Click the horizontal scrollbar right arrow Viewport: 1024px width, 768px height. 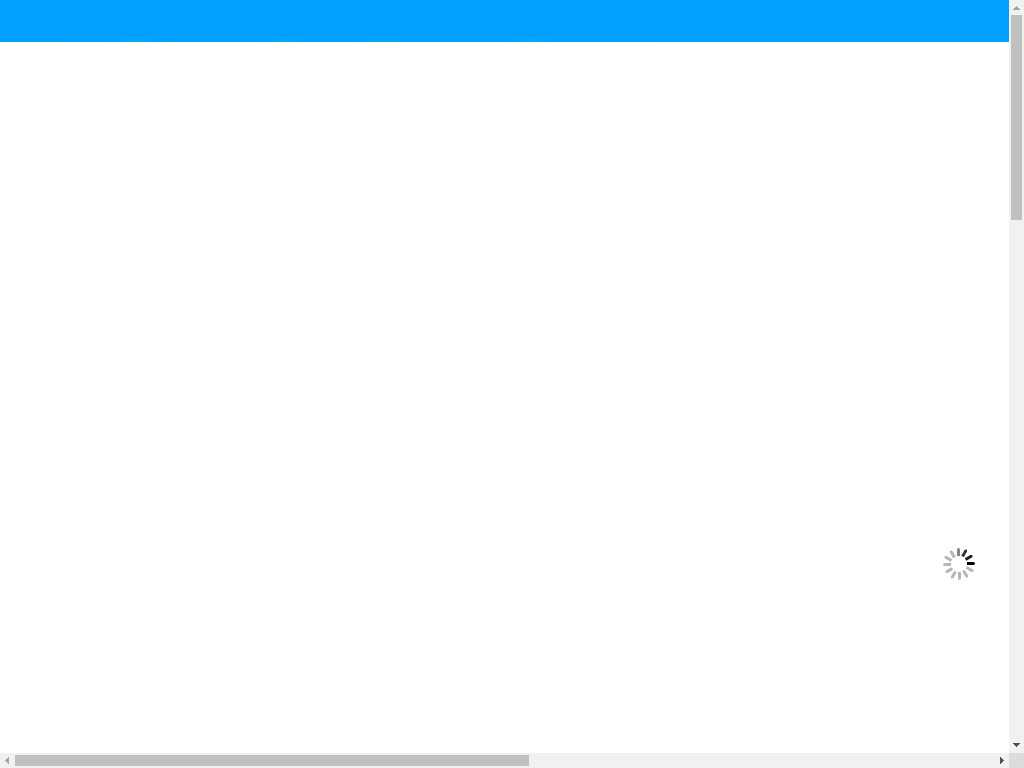pos(1002,760)
